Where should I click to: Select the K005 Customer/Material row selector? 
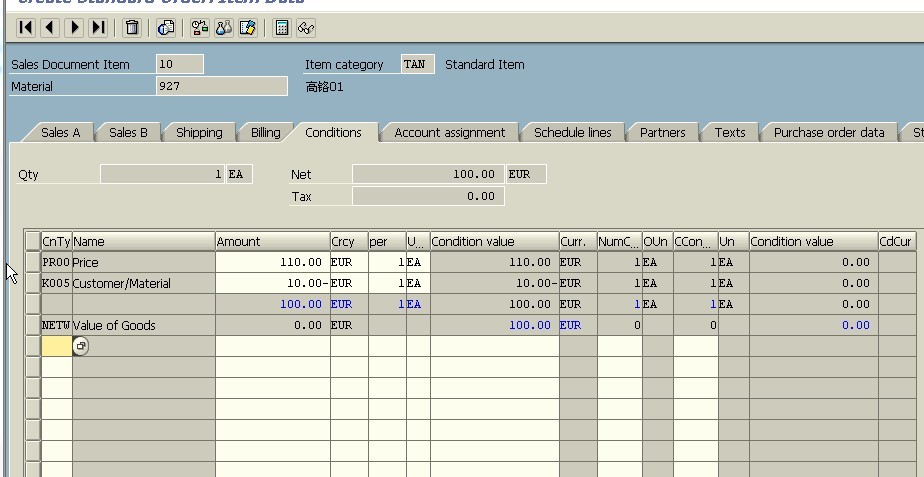(x=33, y=284)
